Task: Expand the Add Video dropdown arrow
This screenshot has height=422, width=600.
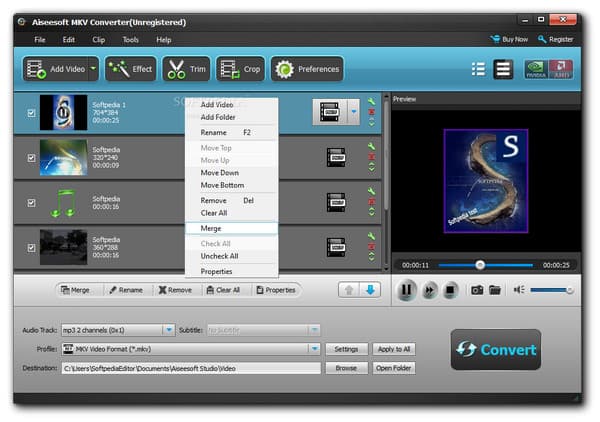Action: 93,69
